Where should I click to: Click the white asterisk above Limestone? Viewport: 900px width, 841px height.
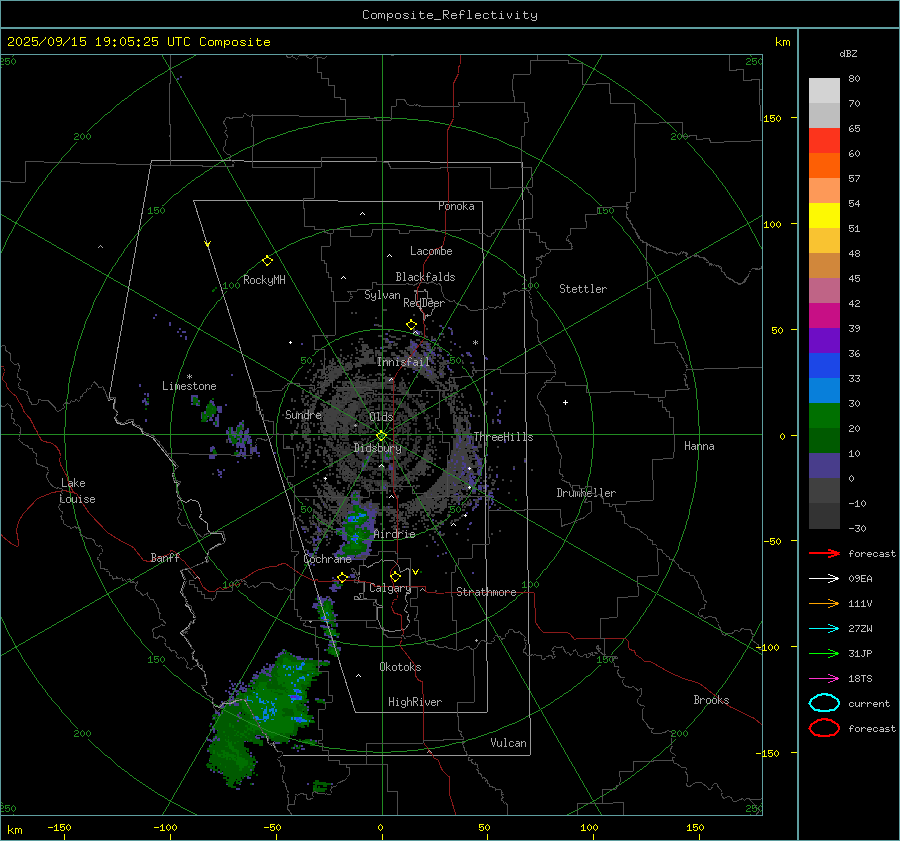click(189, 377)
